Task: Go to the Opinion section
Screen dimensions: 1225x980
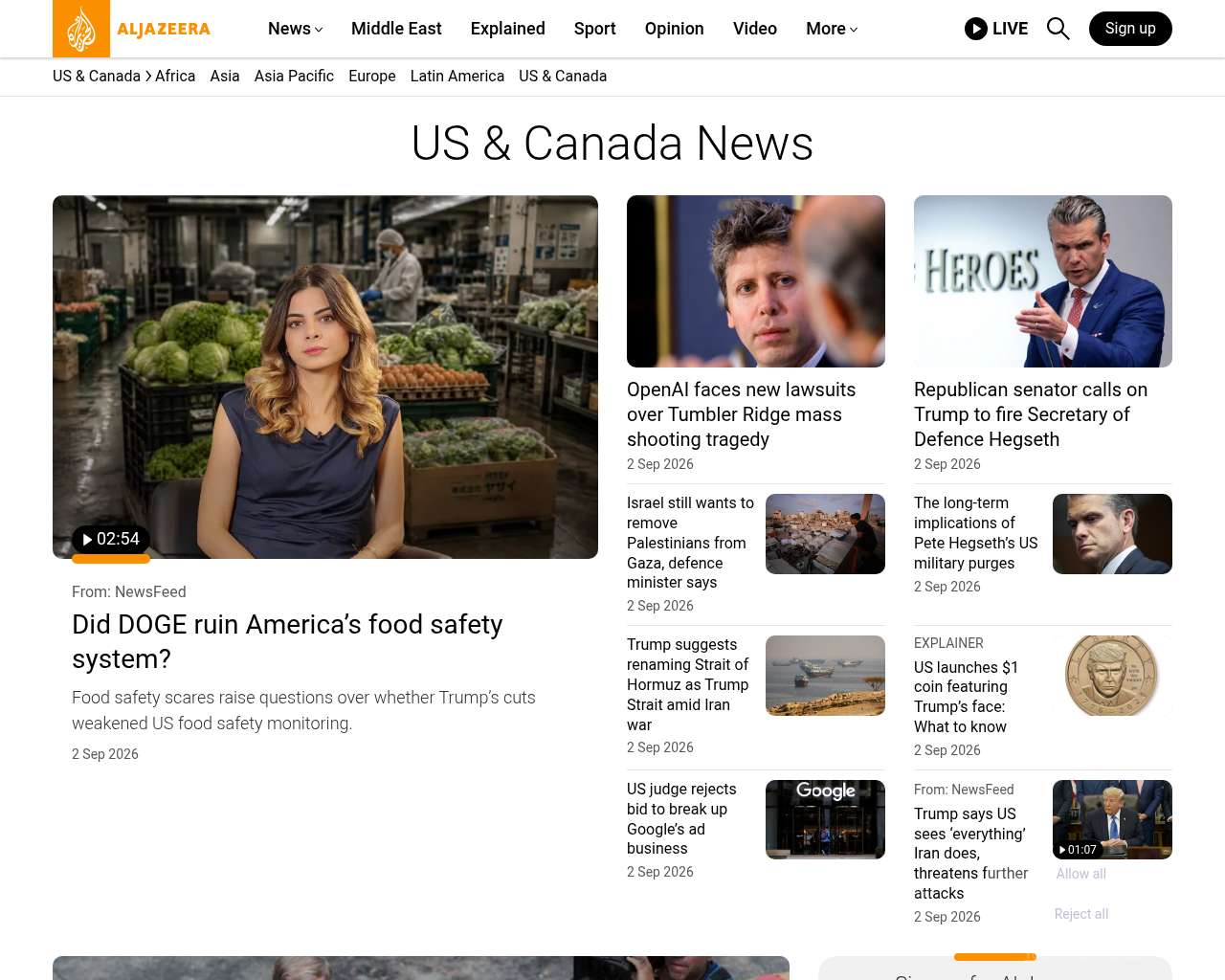Action: coord(674,29)
